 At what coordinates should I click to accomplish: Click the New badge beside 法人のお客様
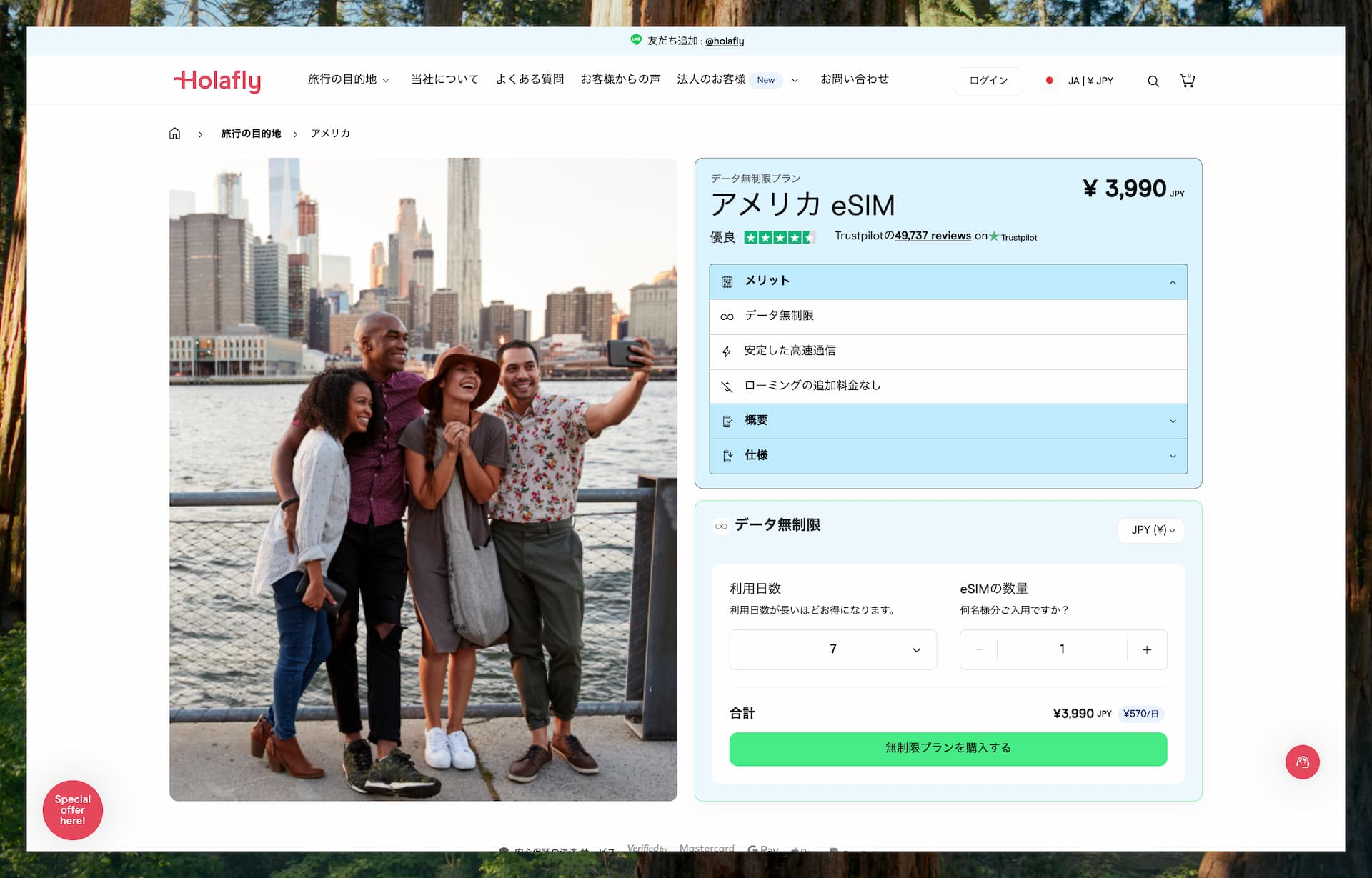[766, 80]
